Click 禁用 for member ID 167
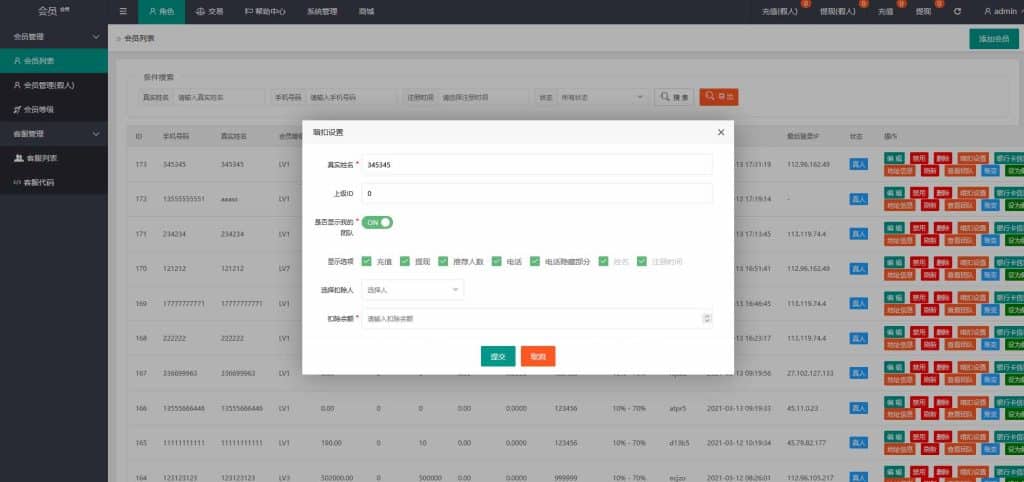Viewport: 1024px width, 482px height. [x=919, y=367]
